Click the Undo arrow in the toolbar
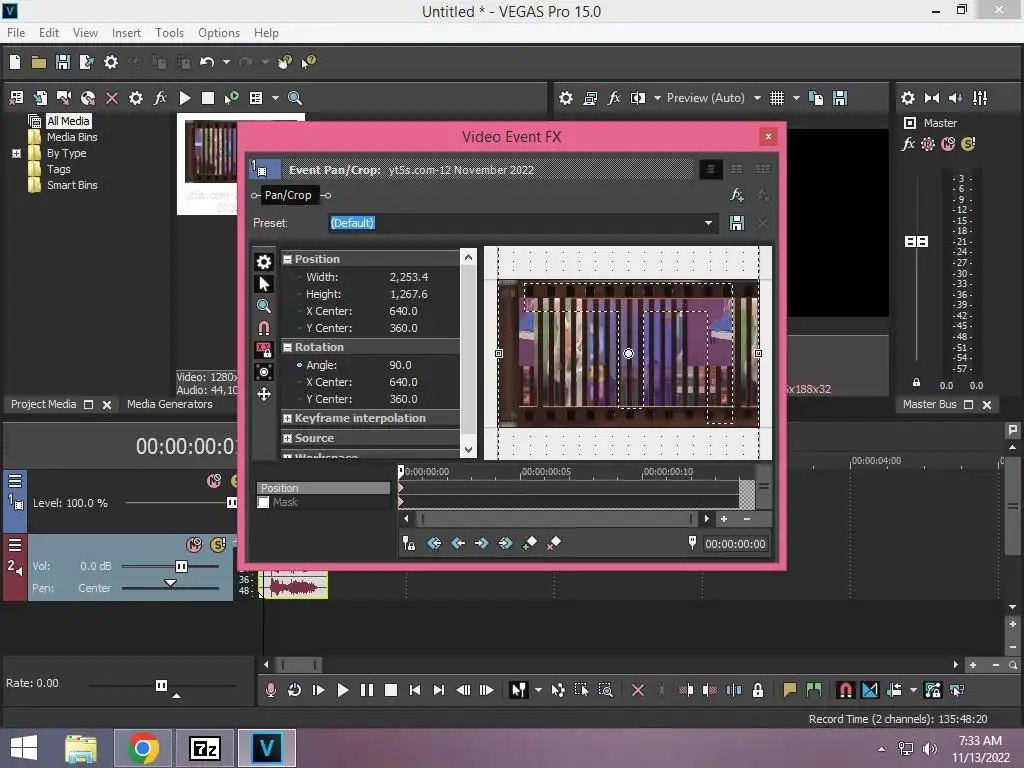 point(207,62)
